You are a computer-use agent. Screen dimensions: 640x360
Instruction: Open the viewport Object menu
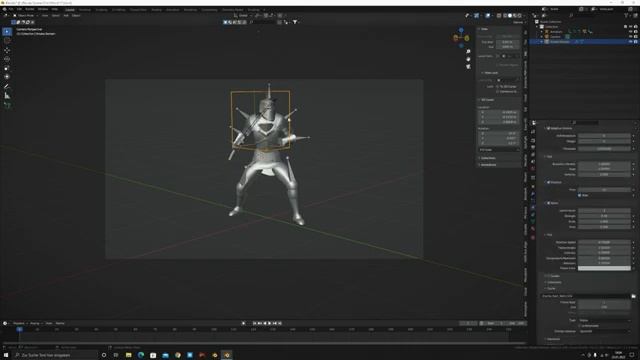click(x=76, y=16)
